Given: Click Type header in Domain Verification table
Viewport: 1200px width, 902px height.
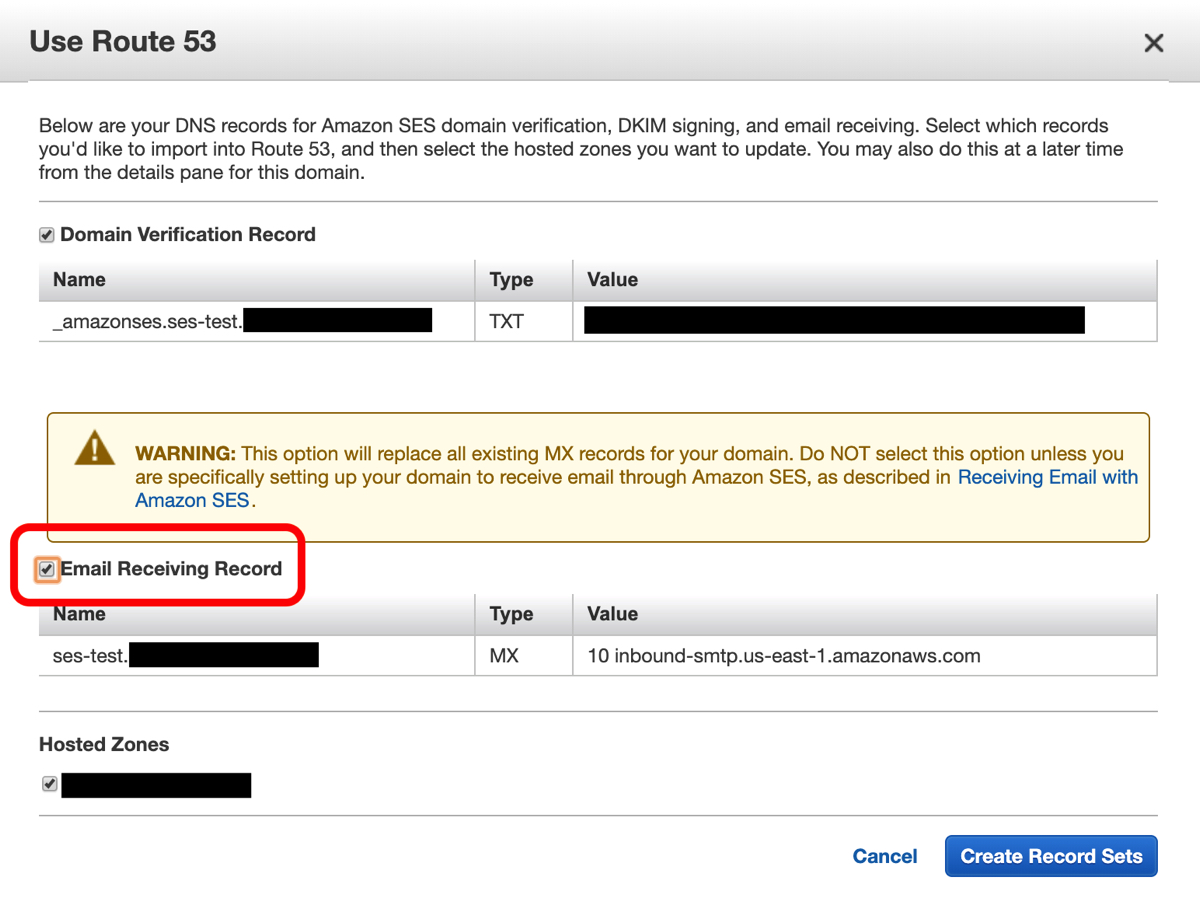Looking at the screenshot, I should (511, 280).
